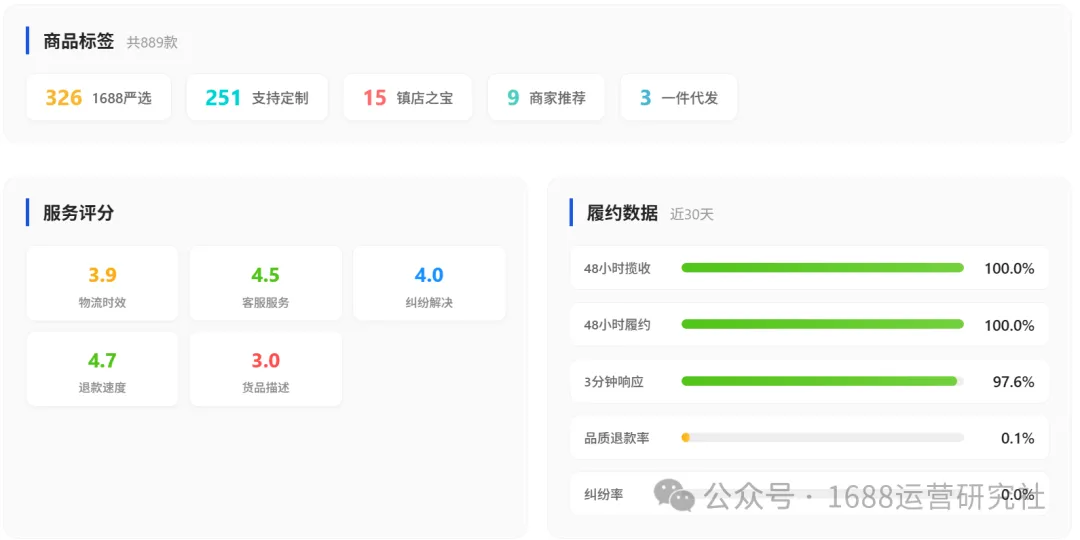This screenshot has height=540, width=1080.
Task: Click the 100.0% value beside 48小时揽收
Action: point(1009,269)
